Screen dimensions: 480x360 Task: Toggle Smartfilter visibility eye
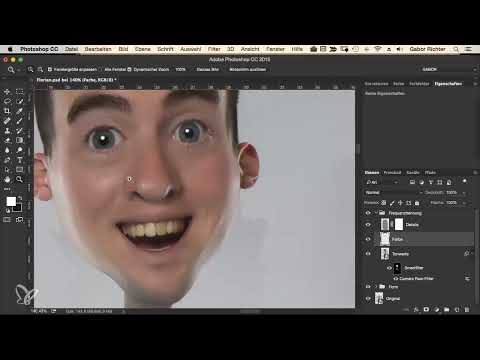pyautogui.click(x=389, y=268)
